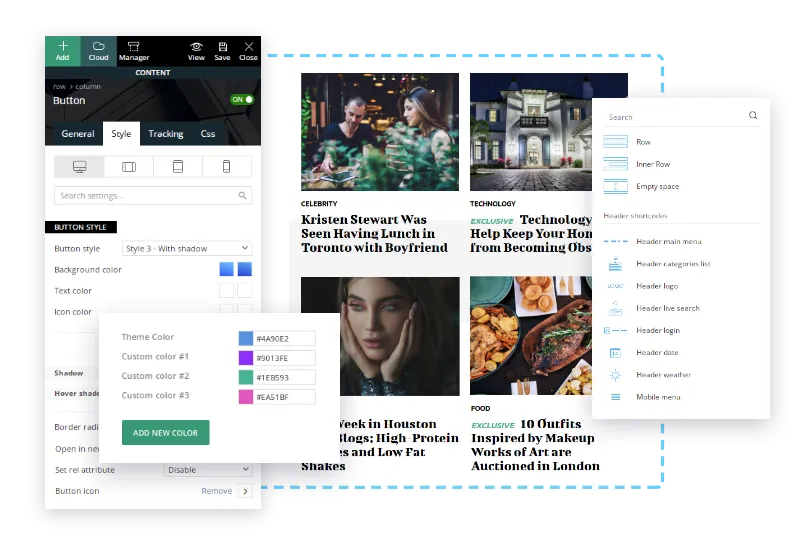Viewport: 812px width, 550px height.
Task: Edit the #EA51BF hex field
Action: pos(284,397)
